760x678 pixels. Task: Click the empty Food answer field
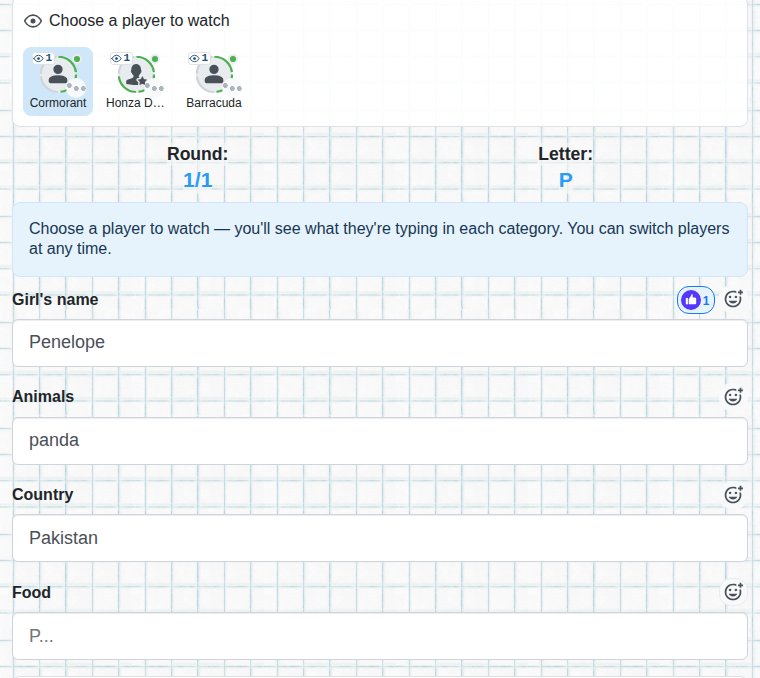click(380, 636)
